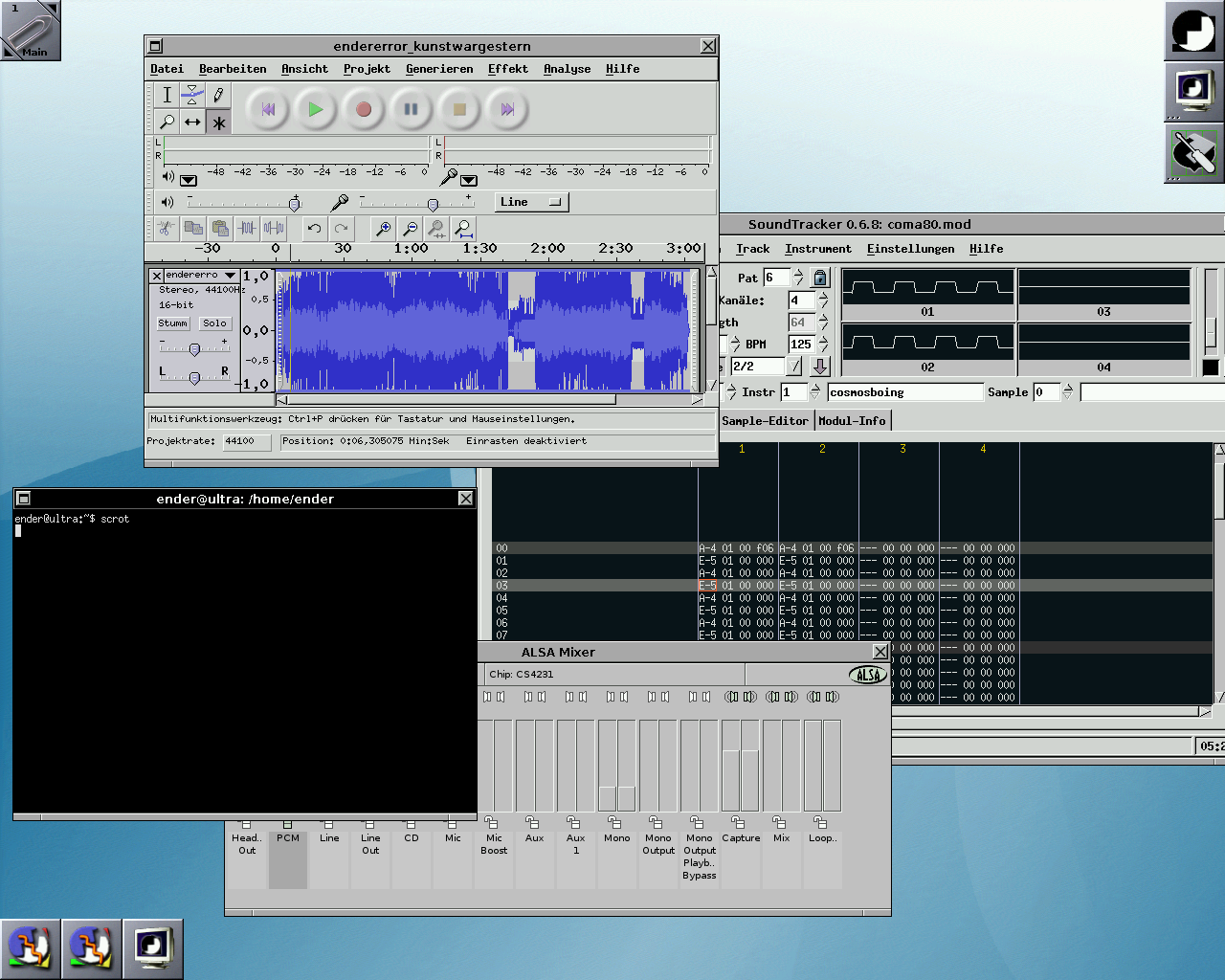Open the Line input source dropdown
Image resolution: width=1225 pixels, height=980 pixels.
pyautogui.click(x=532, y=202)
